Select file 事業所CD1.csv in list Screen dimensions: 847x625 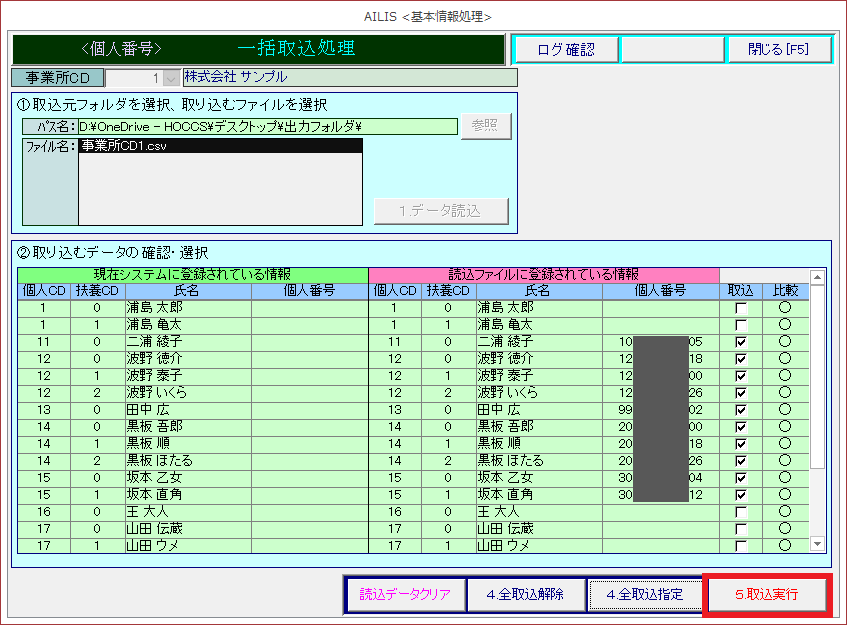pos(220,147)
